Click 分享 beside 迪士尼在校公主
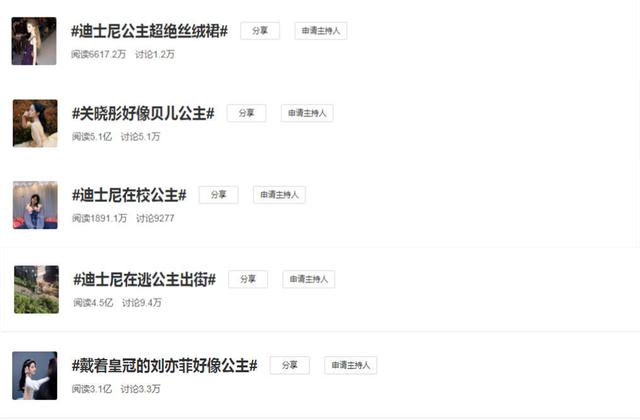The width and height of the screenshot is (640, 420). pyautogui.click(x=219, y=195)
